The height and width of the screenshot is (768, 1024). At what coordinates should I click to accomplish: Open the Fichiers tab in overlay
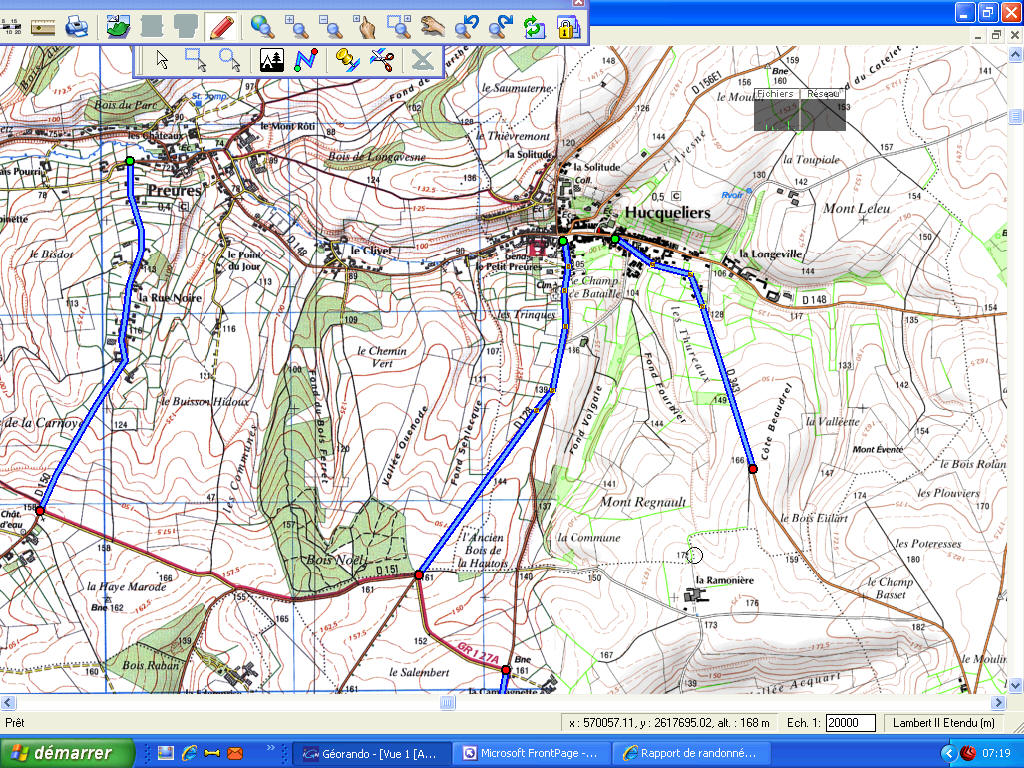pos(775,94)
